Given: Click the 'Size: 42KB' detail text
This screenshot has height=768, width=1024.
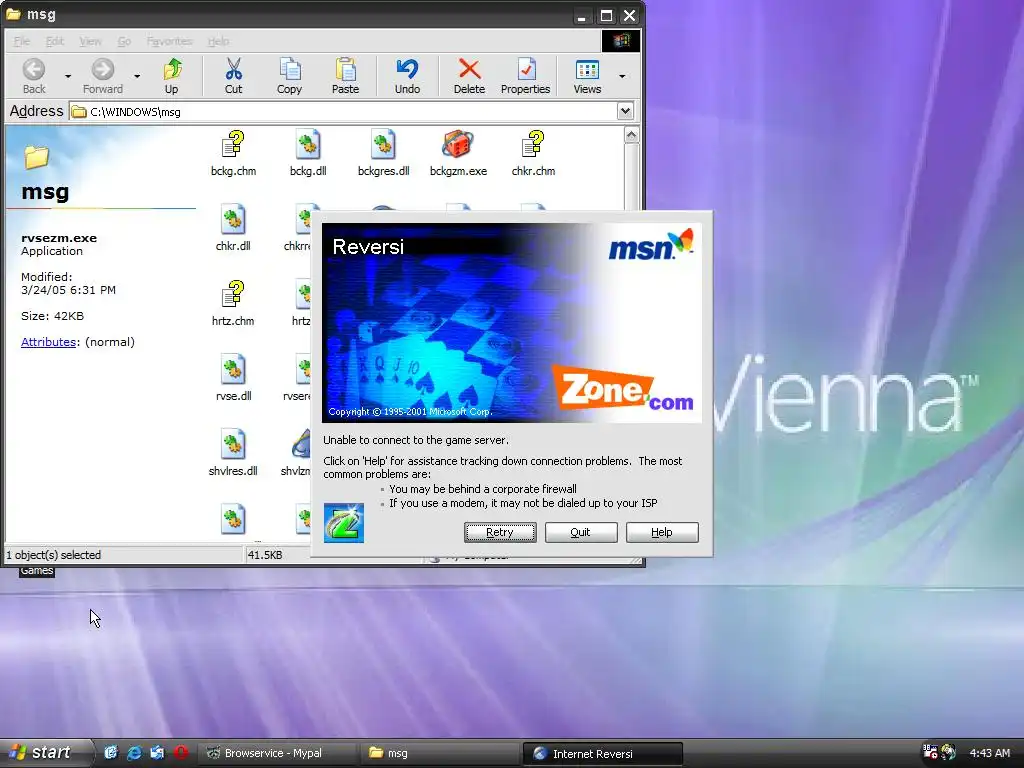Looking at the screenshot, I should click(x=52, y=316).
